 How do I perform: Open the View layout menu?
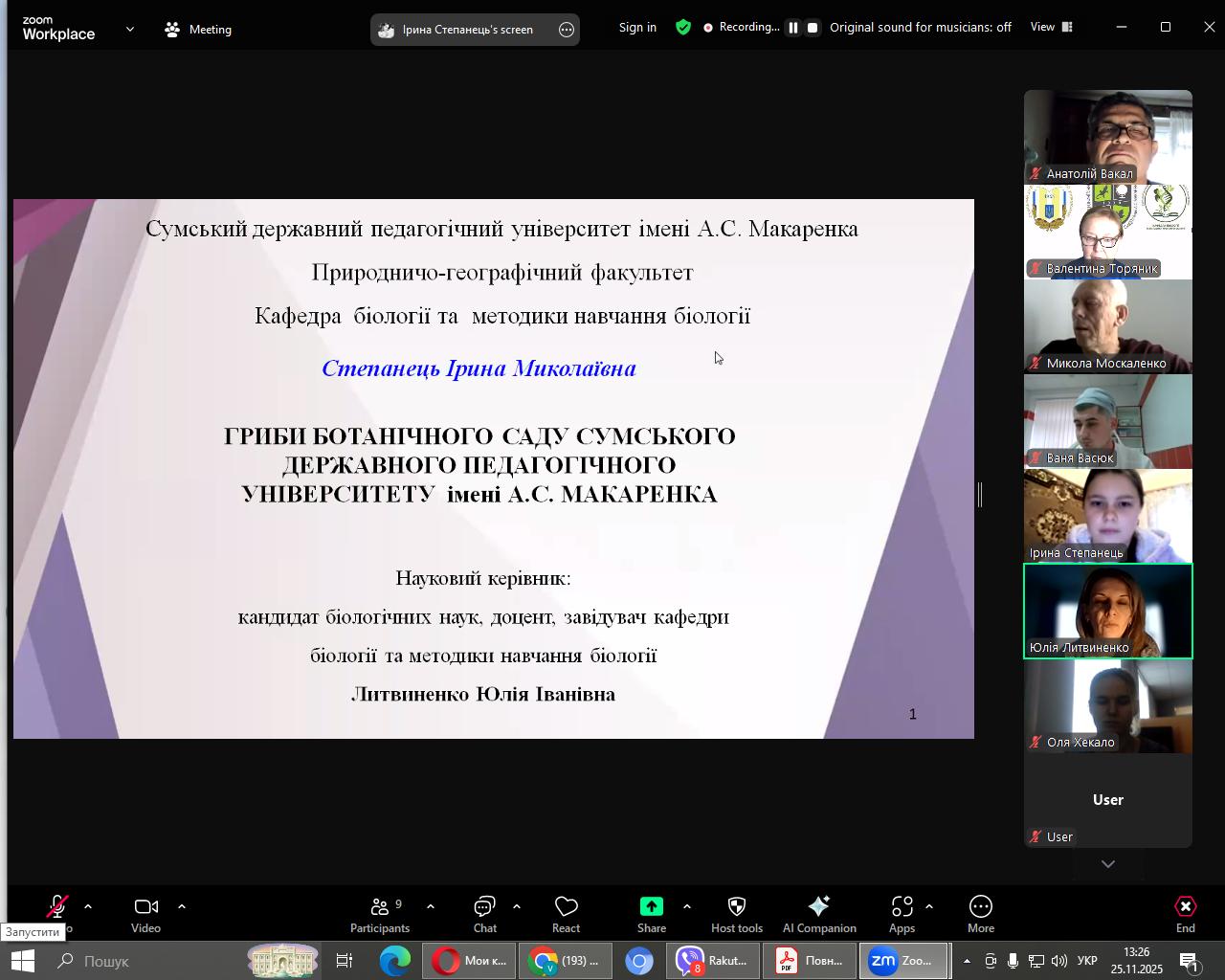[x=1051, y=27]
